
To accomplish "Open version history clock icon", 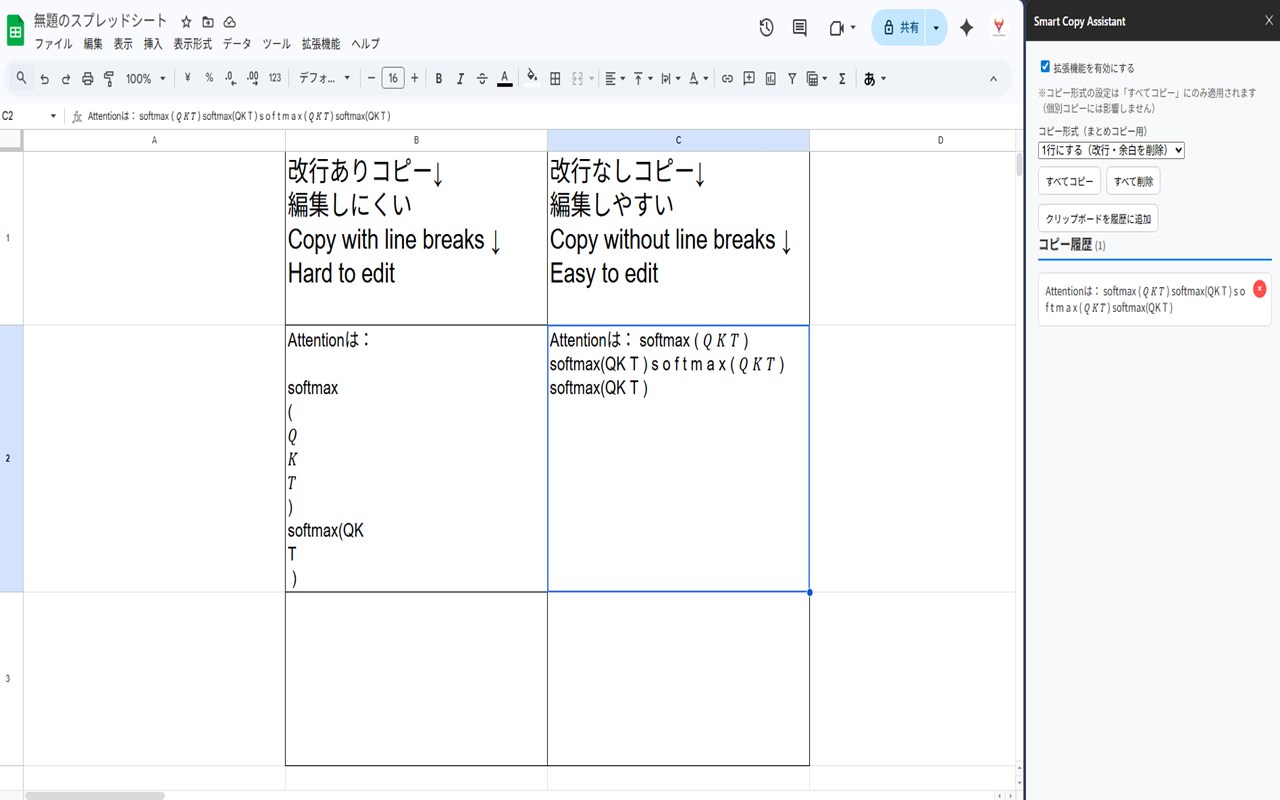I will 766,28.
